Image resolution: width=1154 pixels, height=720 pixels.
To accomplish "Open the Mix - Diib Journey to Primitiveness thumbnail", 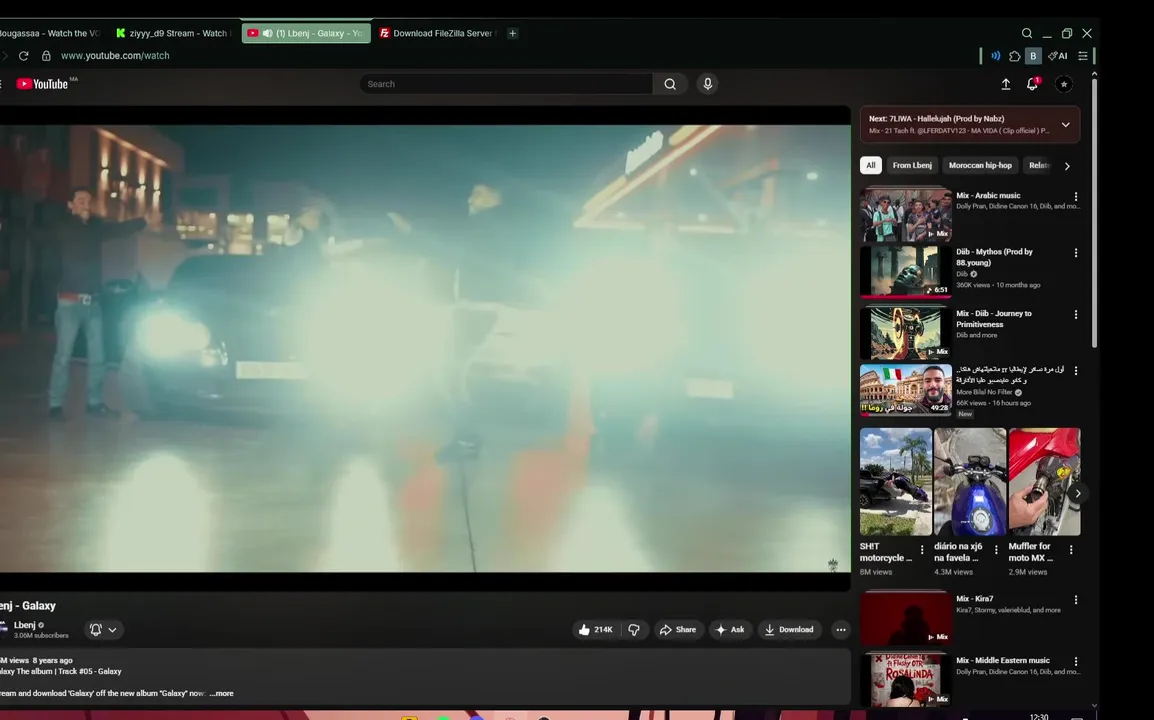I will [906, 332].
